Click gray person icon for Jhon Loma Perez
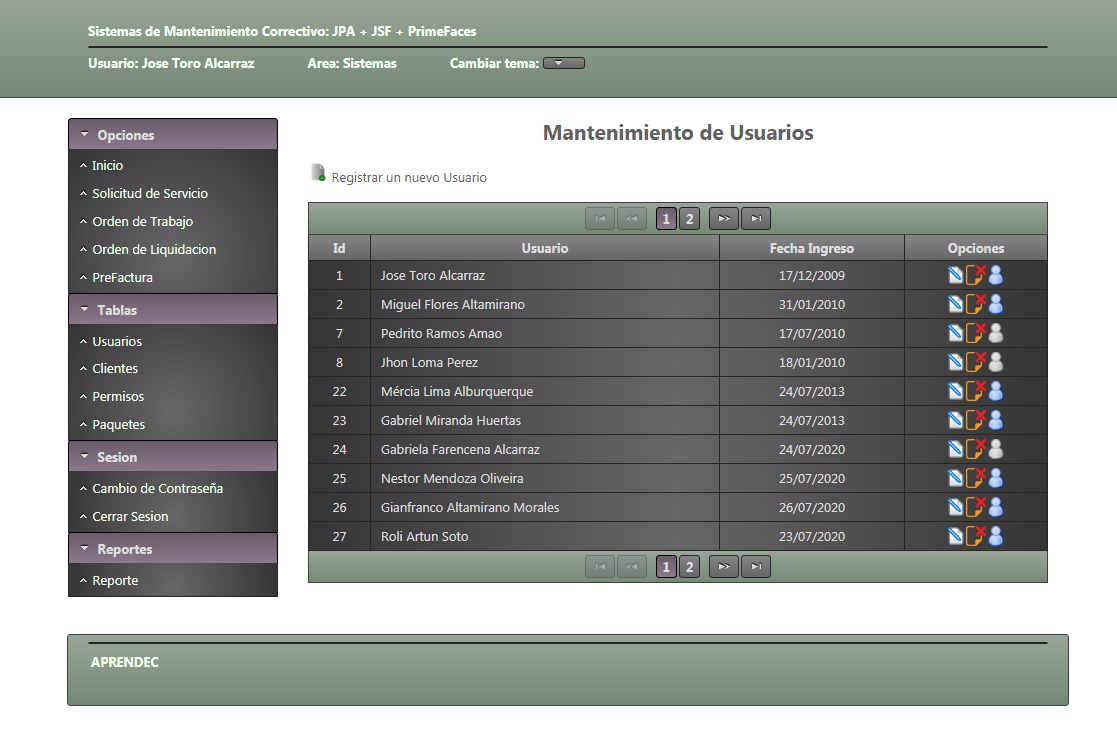Screen dimensions: 1117x732 click(x=996, y=362)
